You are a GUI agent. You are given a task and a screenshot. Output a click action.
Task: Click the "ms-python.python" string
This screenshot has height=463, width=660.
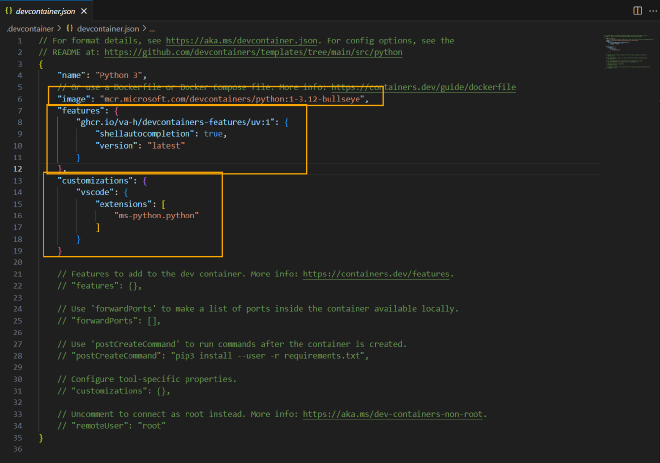tap(157, 216)
